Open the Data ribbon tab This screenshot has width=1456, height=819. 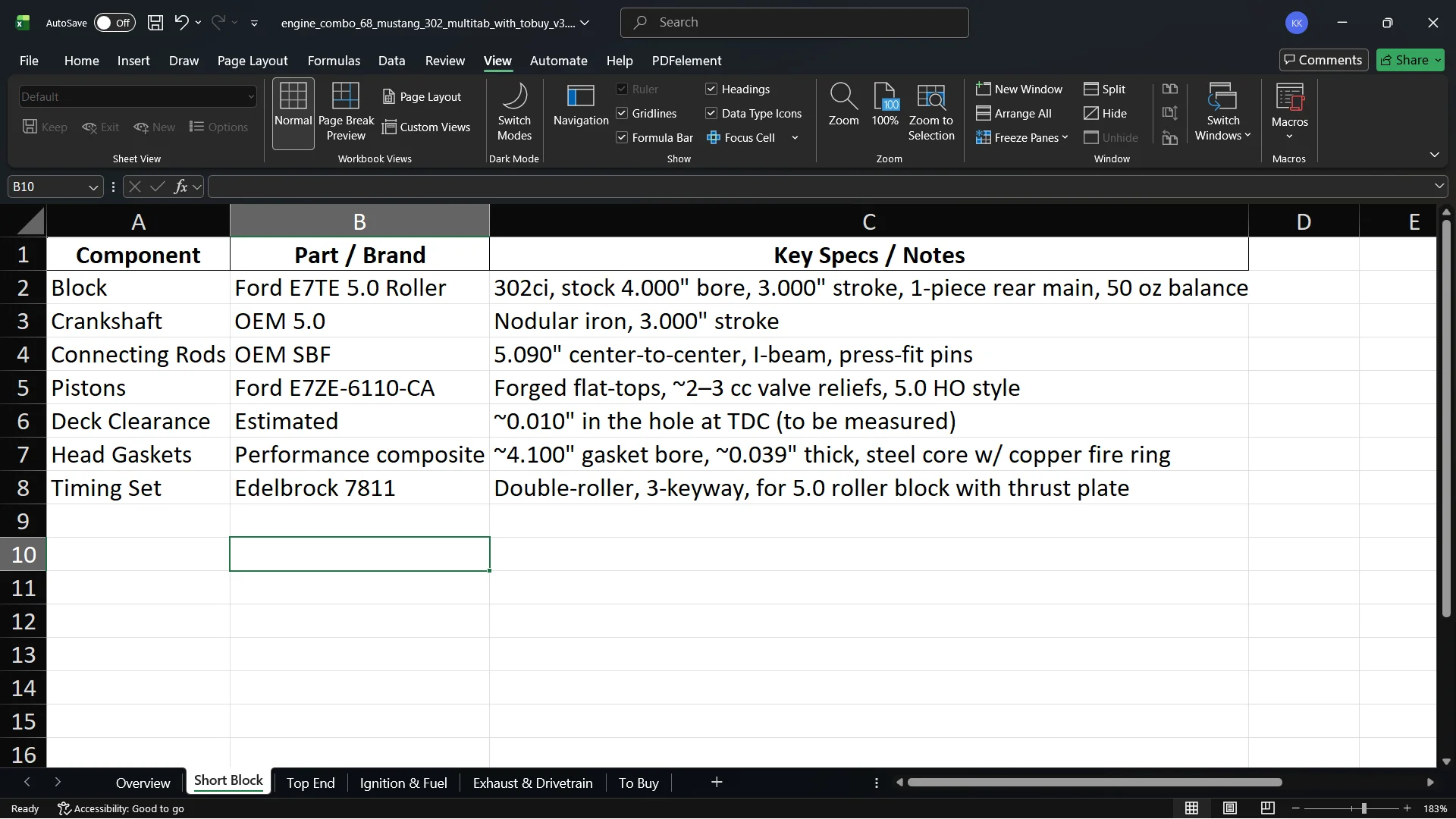pyautogui.click(x=391, y=61)
